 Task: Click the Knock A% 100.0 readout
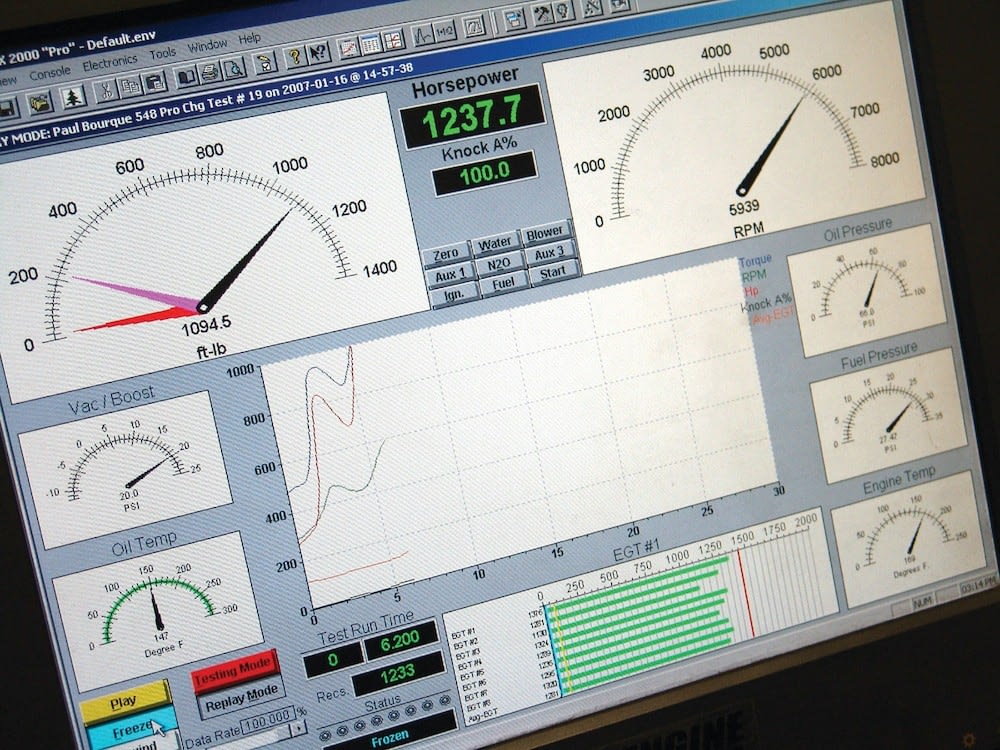coord(485,173)
